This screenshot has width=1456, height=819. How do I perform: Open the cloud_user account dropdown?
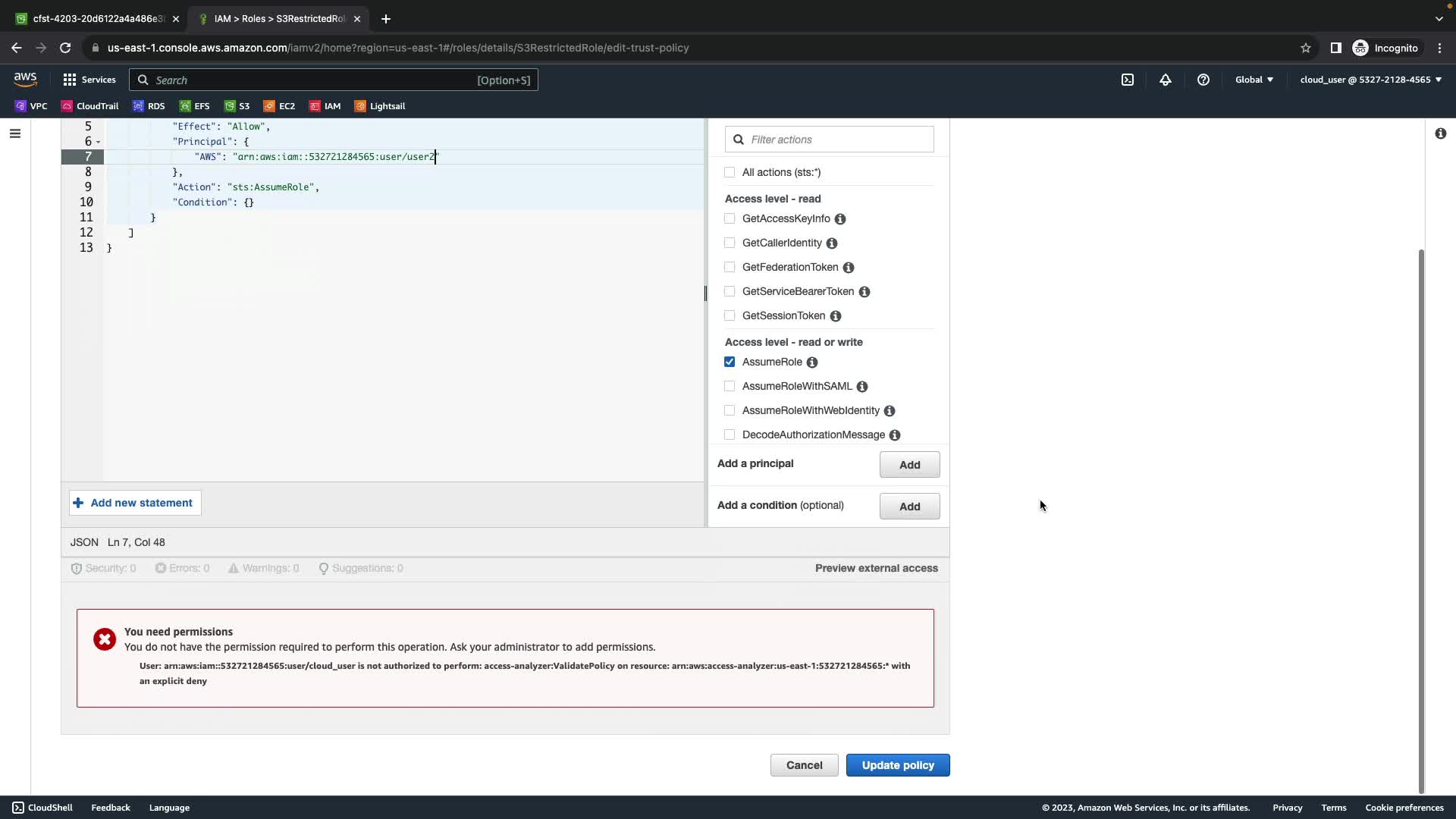tap(1370, 80)
